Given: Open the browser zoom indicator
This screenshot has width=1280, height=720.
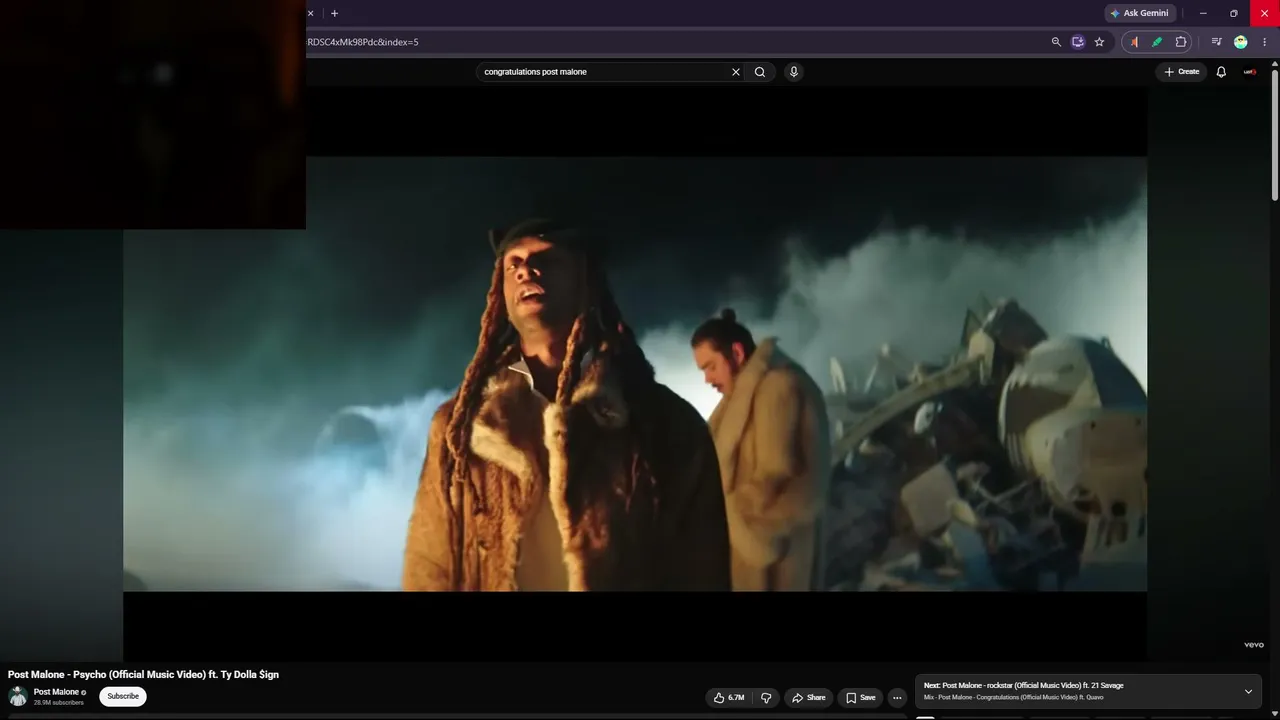Looking at the screenshot, I should click(1056, 42).
